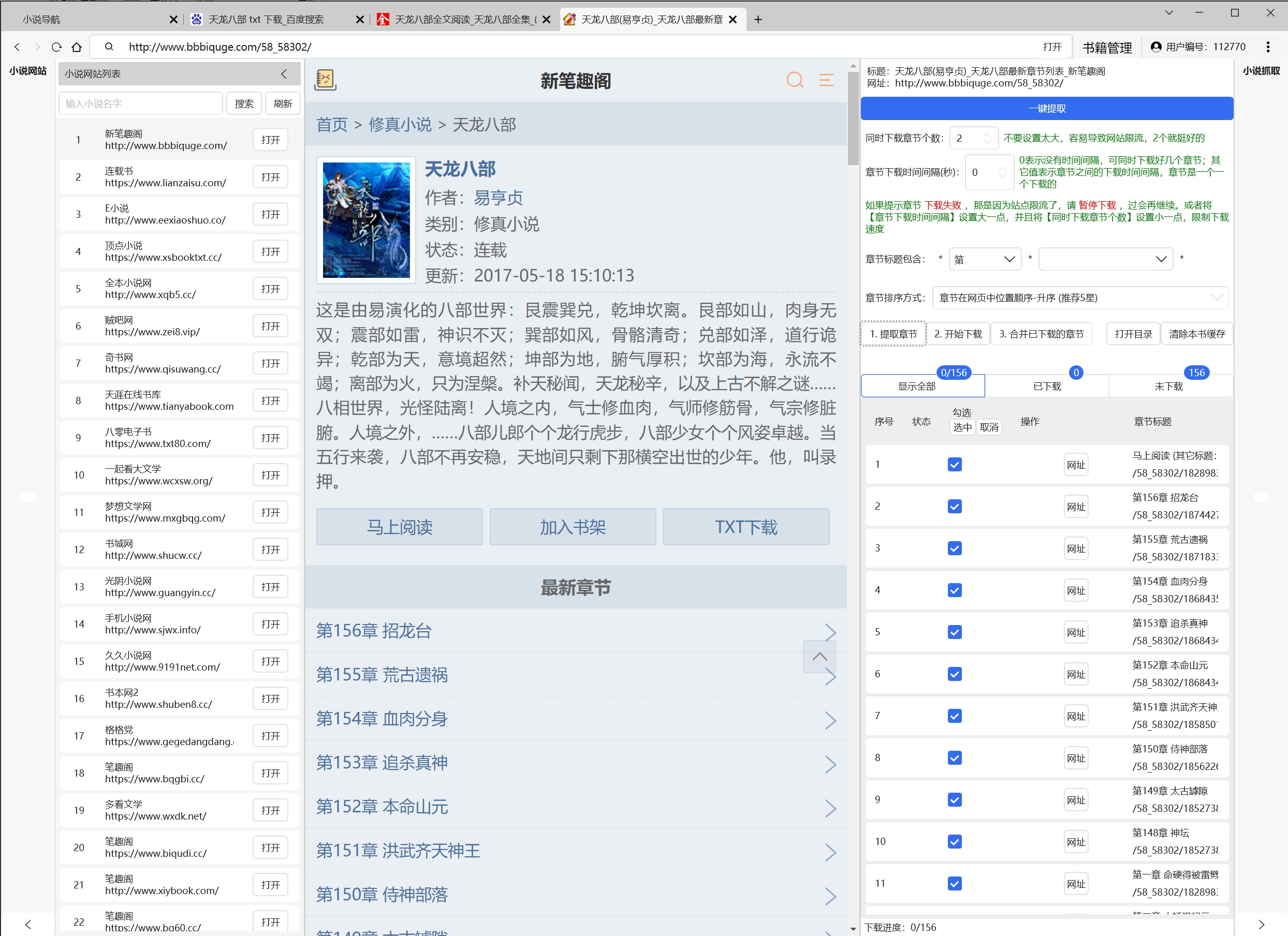Open a new tab with the plus icon
The image size is (1288, 936).
(757, 19)
